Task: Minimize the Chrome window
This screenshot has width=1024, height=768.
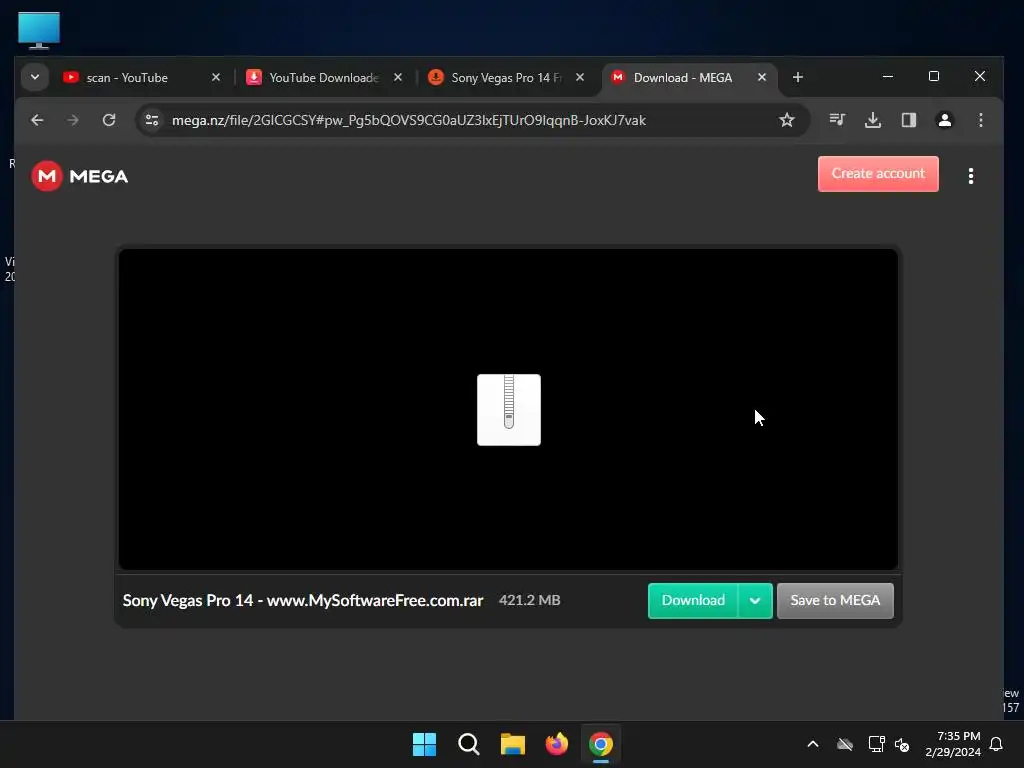Action: click(888, 76)
